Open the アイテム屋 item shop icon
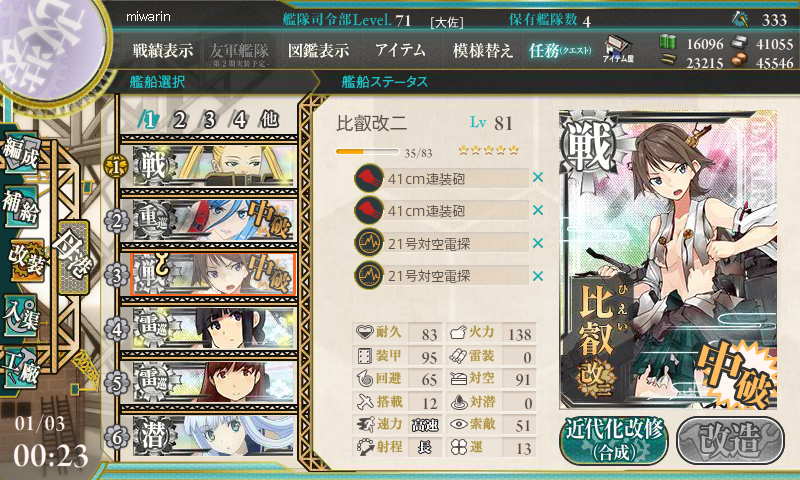800x480 pixels. 618,50
